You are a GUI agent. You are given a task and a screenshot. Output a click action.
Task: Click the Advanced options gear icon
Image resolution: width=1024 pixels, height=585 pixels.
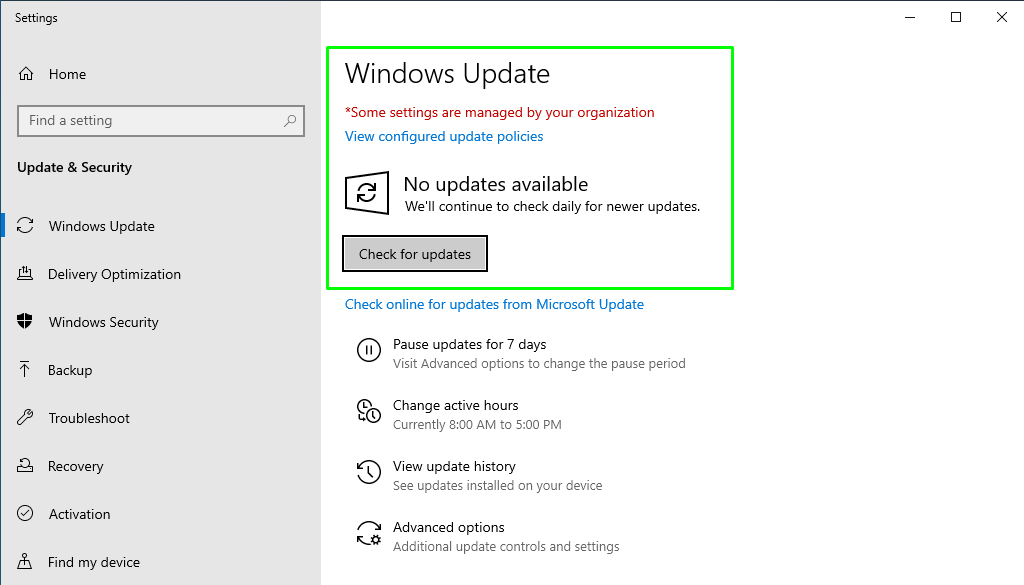coord(368,533)
